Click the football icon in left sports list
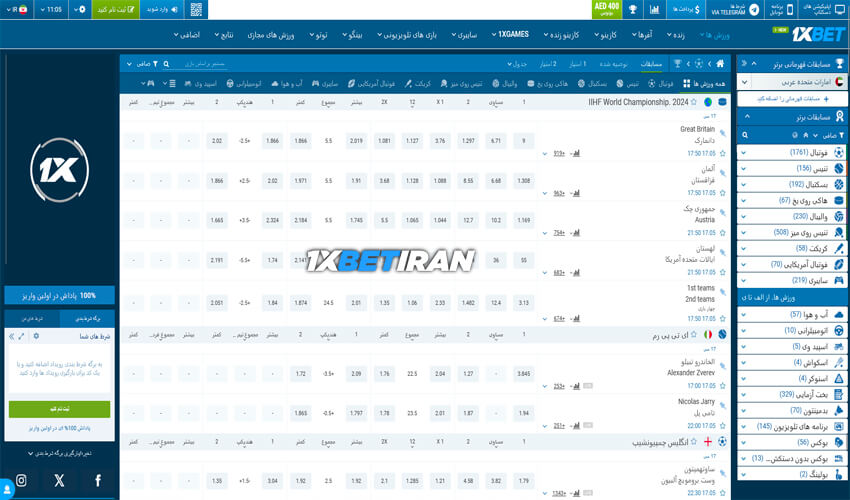The width and height of the screenshot is (850, 500). pyautogui.click(x=839, y=152)
